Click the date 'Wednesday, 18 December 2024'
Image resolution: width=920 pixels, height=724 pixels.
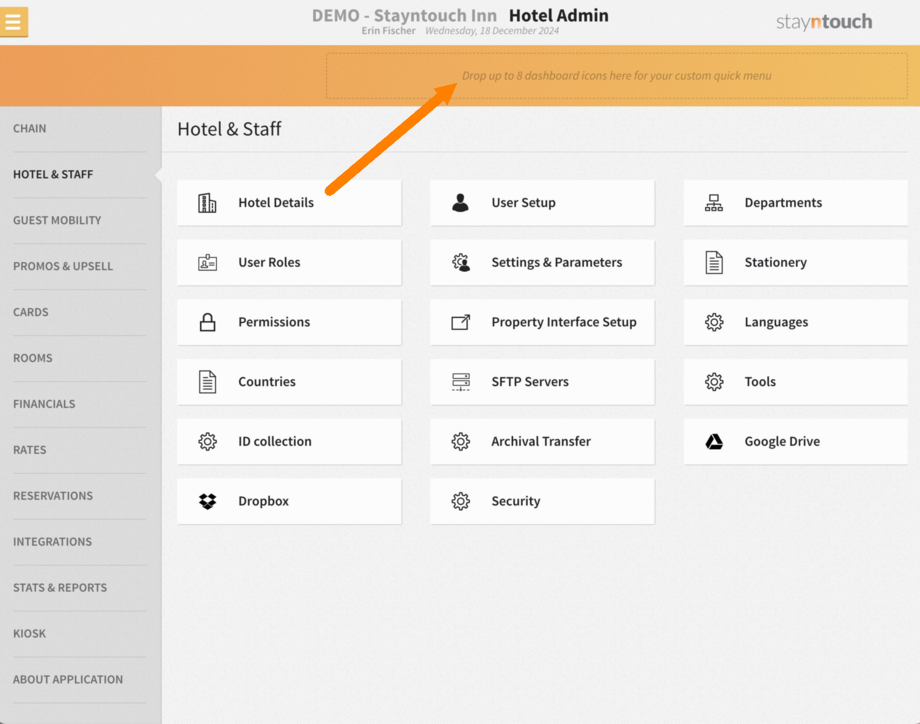coord(492,31)
